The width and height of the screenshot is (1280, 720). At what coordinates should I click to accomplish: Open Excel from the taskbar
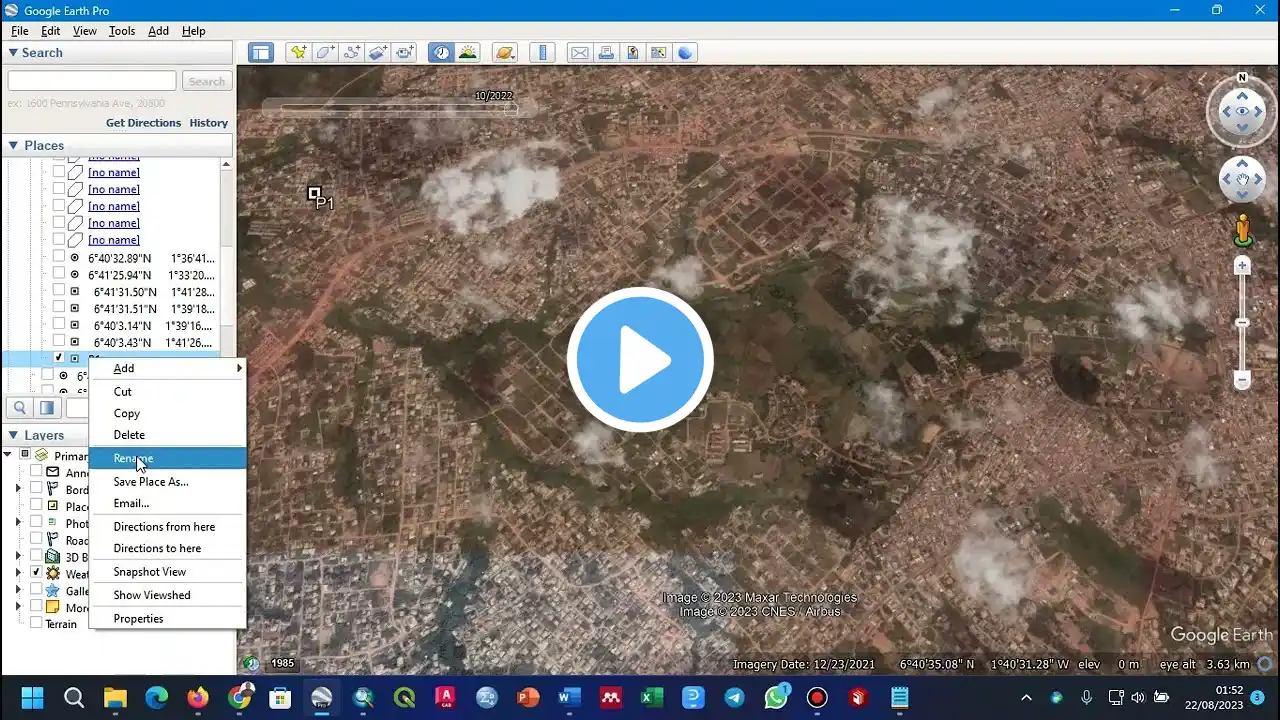click(x=652, y=697)
